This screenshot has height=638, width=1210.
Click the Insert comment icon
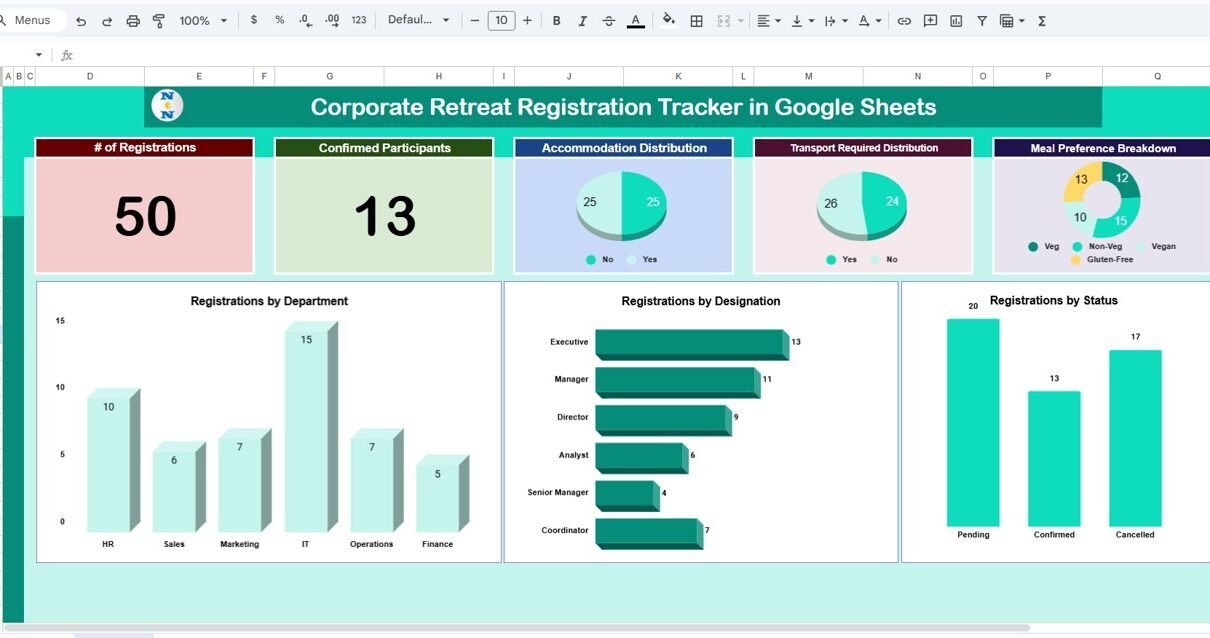click(x=930, y=21)
